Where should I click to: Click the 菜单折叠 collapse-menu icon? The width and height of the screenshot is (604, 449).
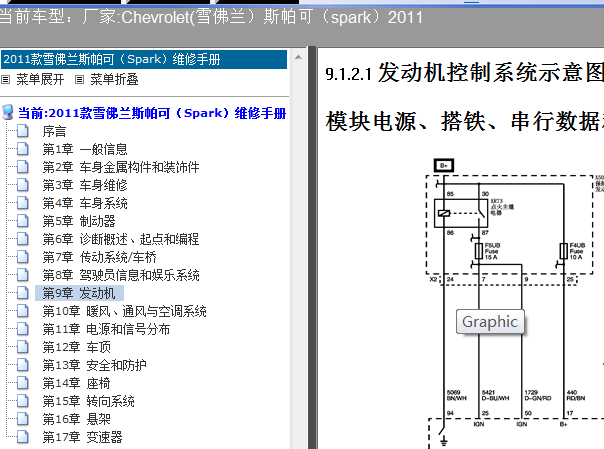coord(79,80)
